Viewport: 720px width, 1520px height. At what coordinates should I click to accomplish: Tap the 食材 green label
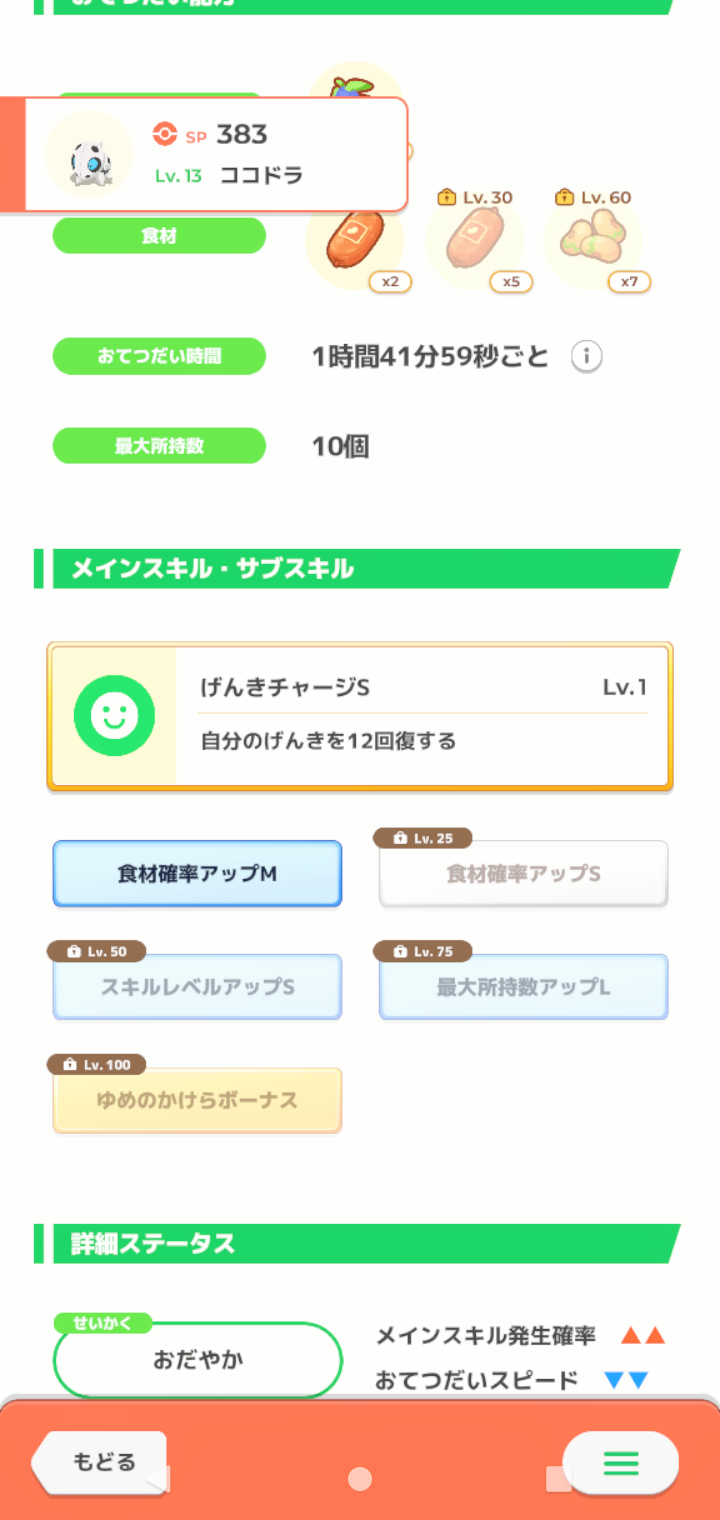[x=159, y=236]
